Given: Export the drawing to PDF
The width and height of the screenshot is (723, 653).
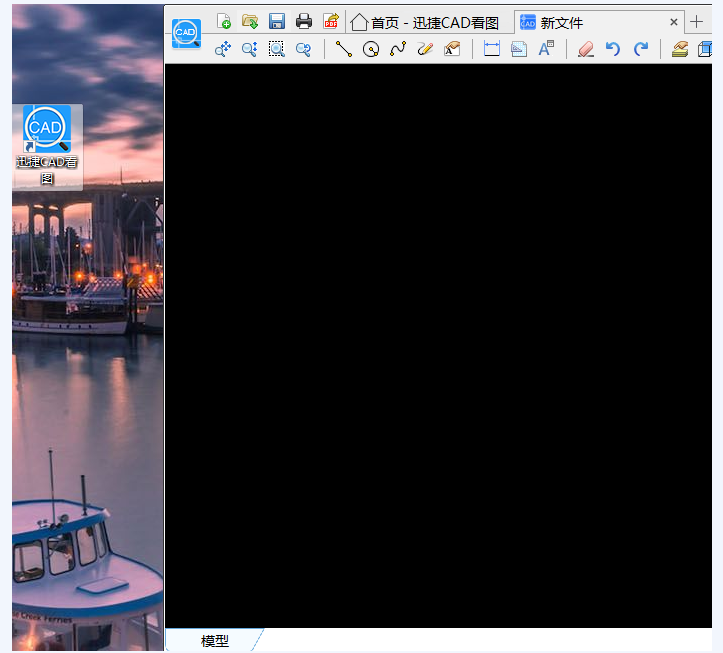Looking at the screenshot, I should 331,22.
